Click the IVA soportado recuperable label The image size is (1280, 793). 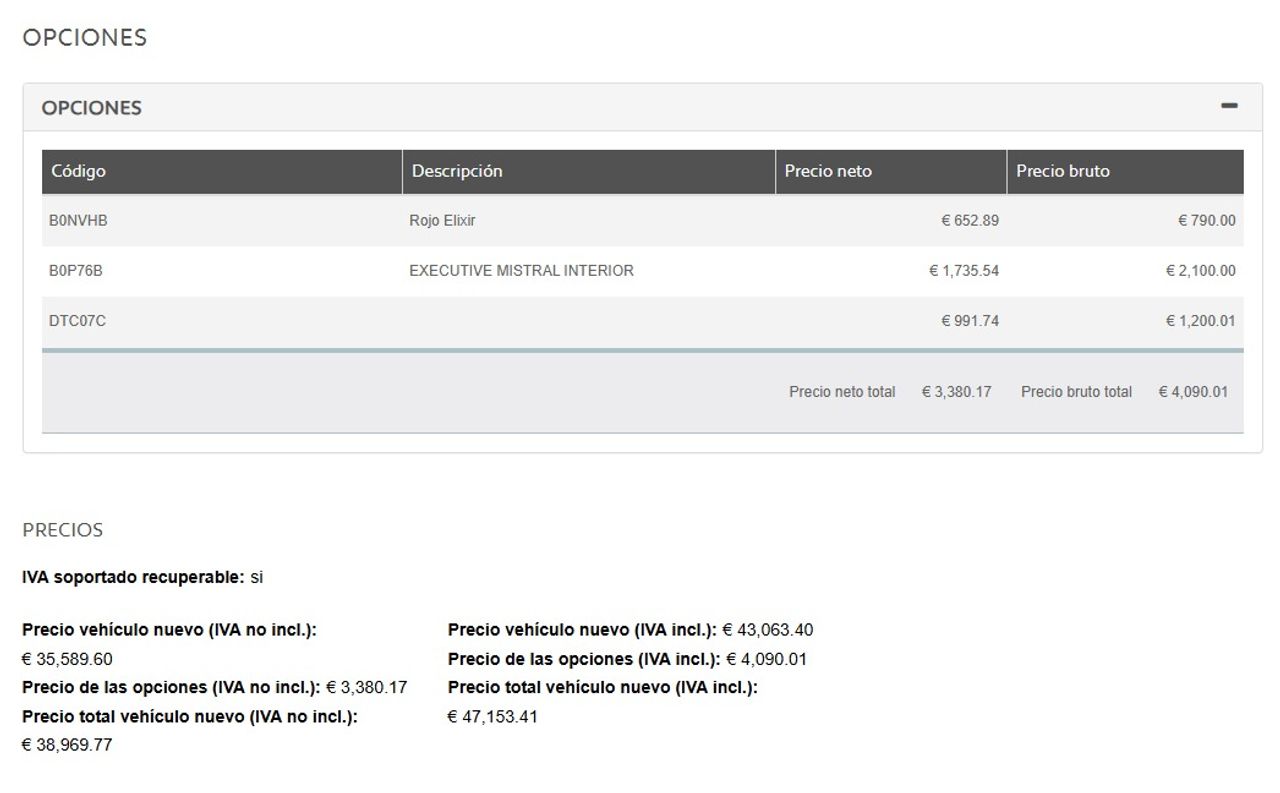click(x=133, y=577)
